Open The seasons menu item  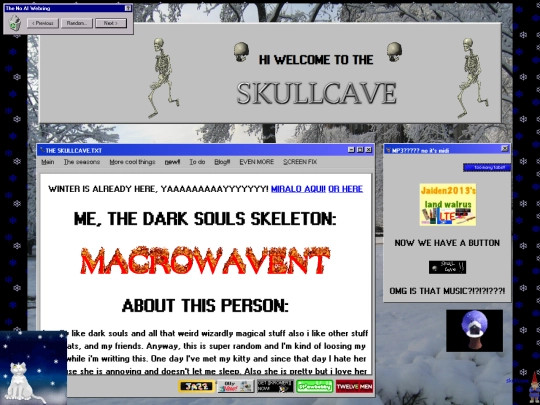[82, 162]
